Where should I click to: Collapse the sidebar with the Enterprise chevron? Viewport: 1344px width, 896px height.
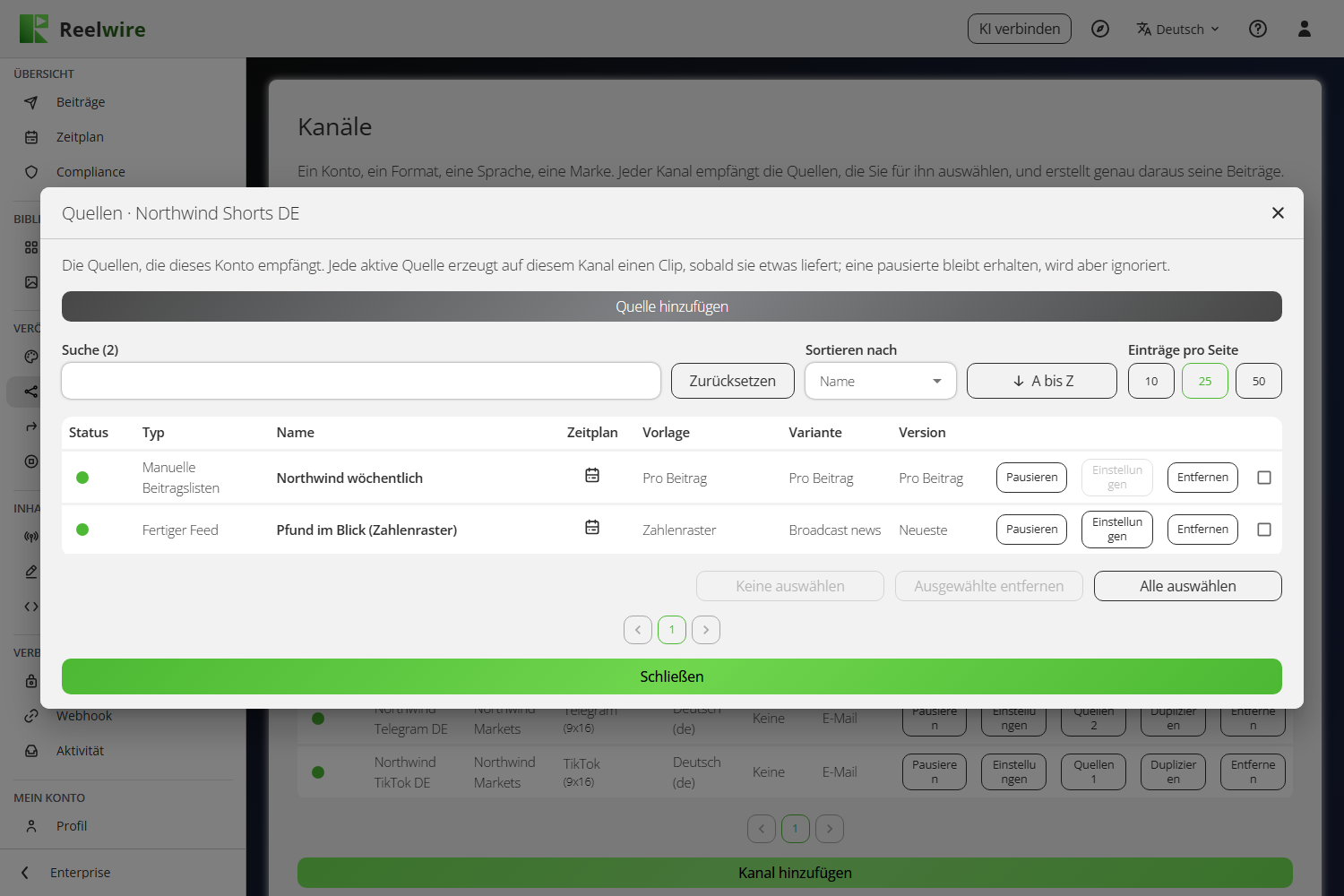click(x=25, y=873)
